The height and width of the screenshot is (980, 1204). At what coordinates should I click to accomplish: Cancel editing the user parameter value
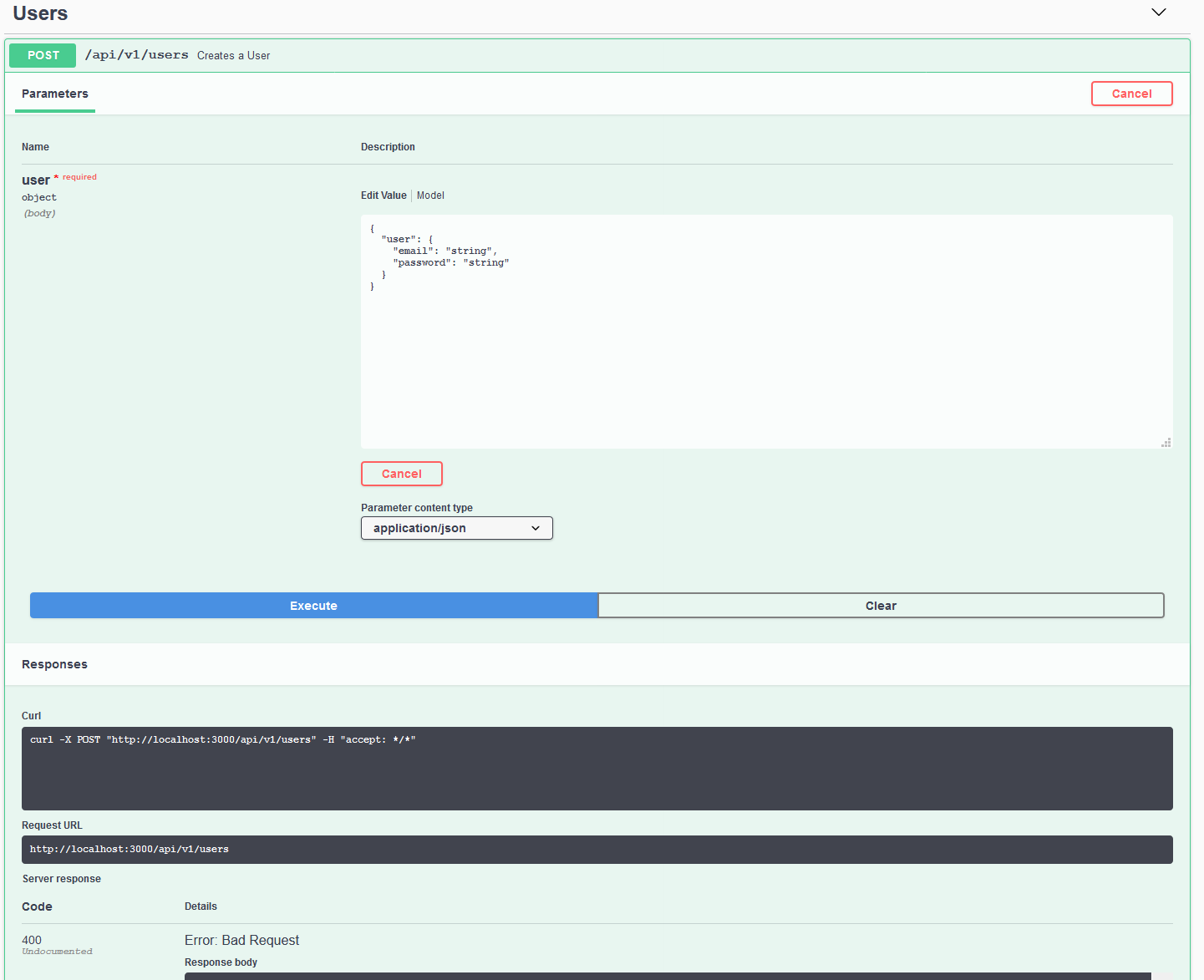(401, 474)
